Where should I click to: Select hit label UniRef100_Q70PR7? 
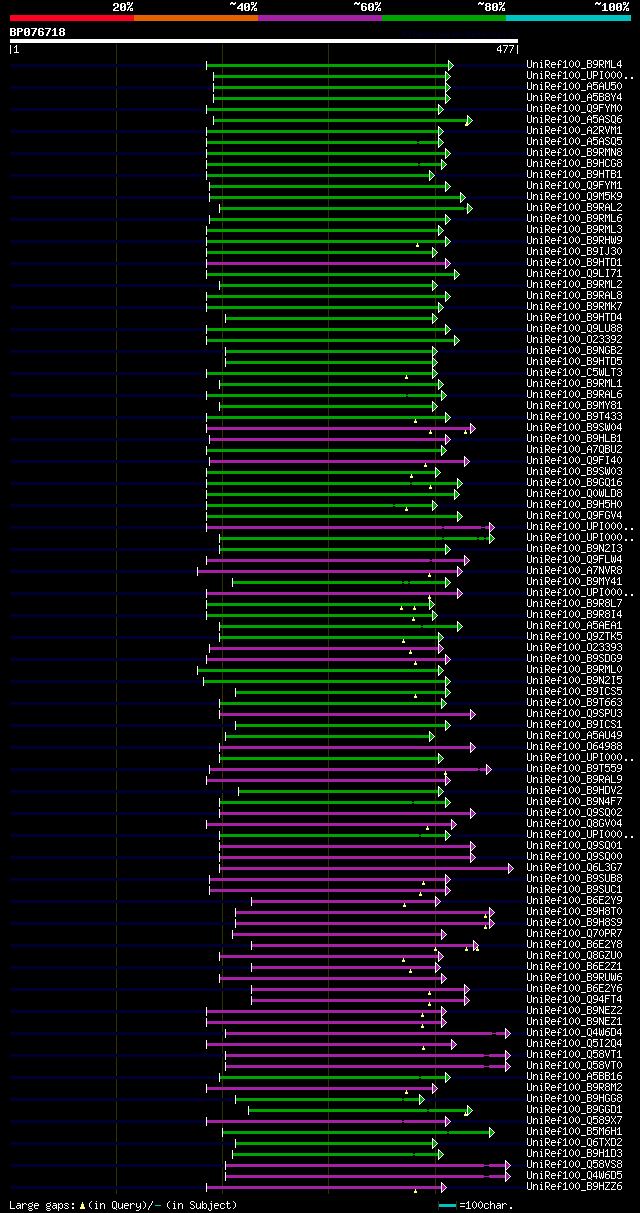[574, 934]
